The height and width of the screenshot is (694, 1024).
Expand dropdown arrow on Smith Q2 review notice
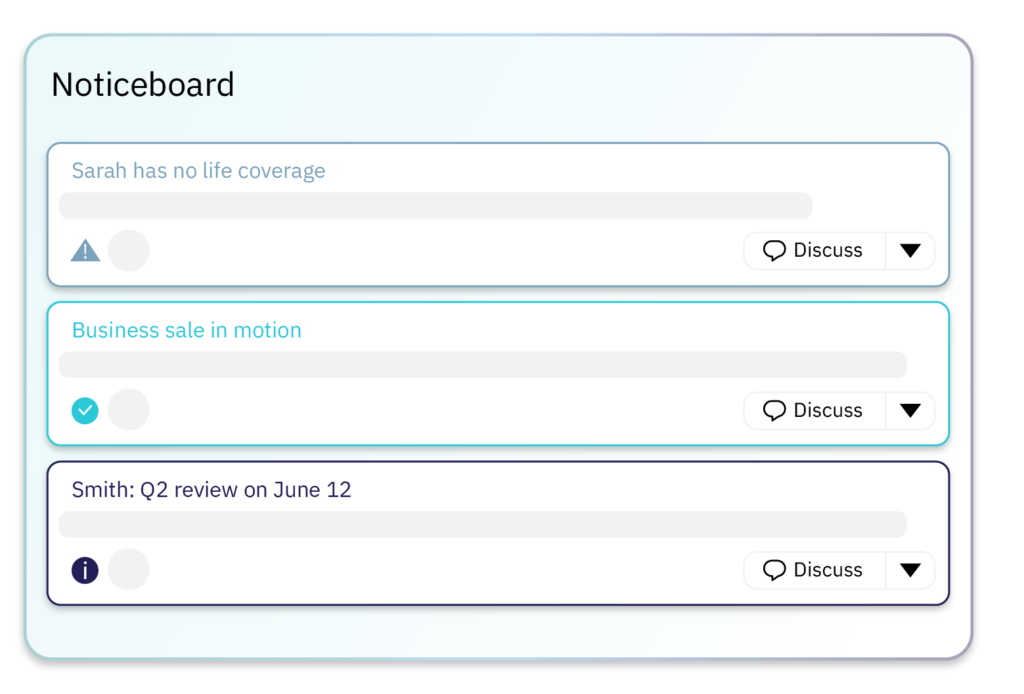tap(910, 570)
